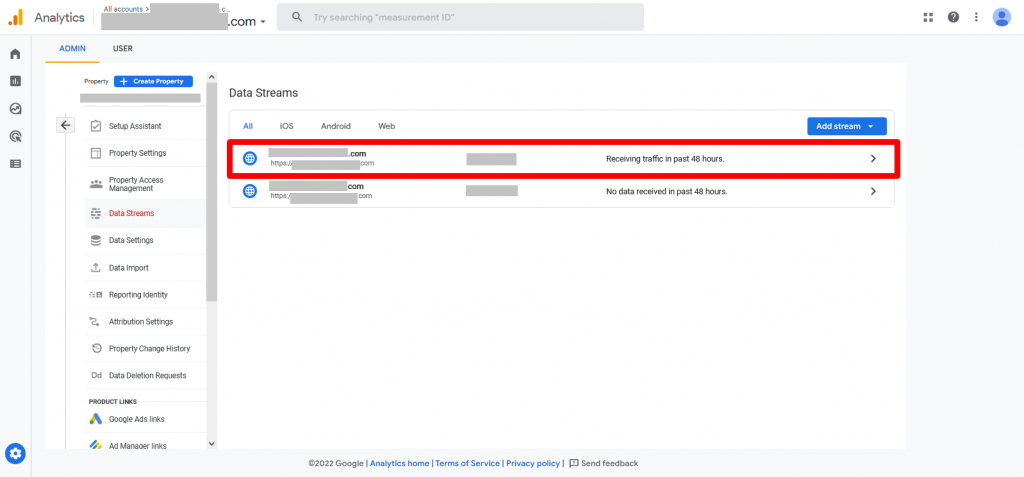Image resolution: width=1024 pixels, height=477 pixels.
Task: Click the Property Access Management people icon
Action: [96, 184]
